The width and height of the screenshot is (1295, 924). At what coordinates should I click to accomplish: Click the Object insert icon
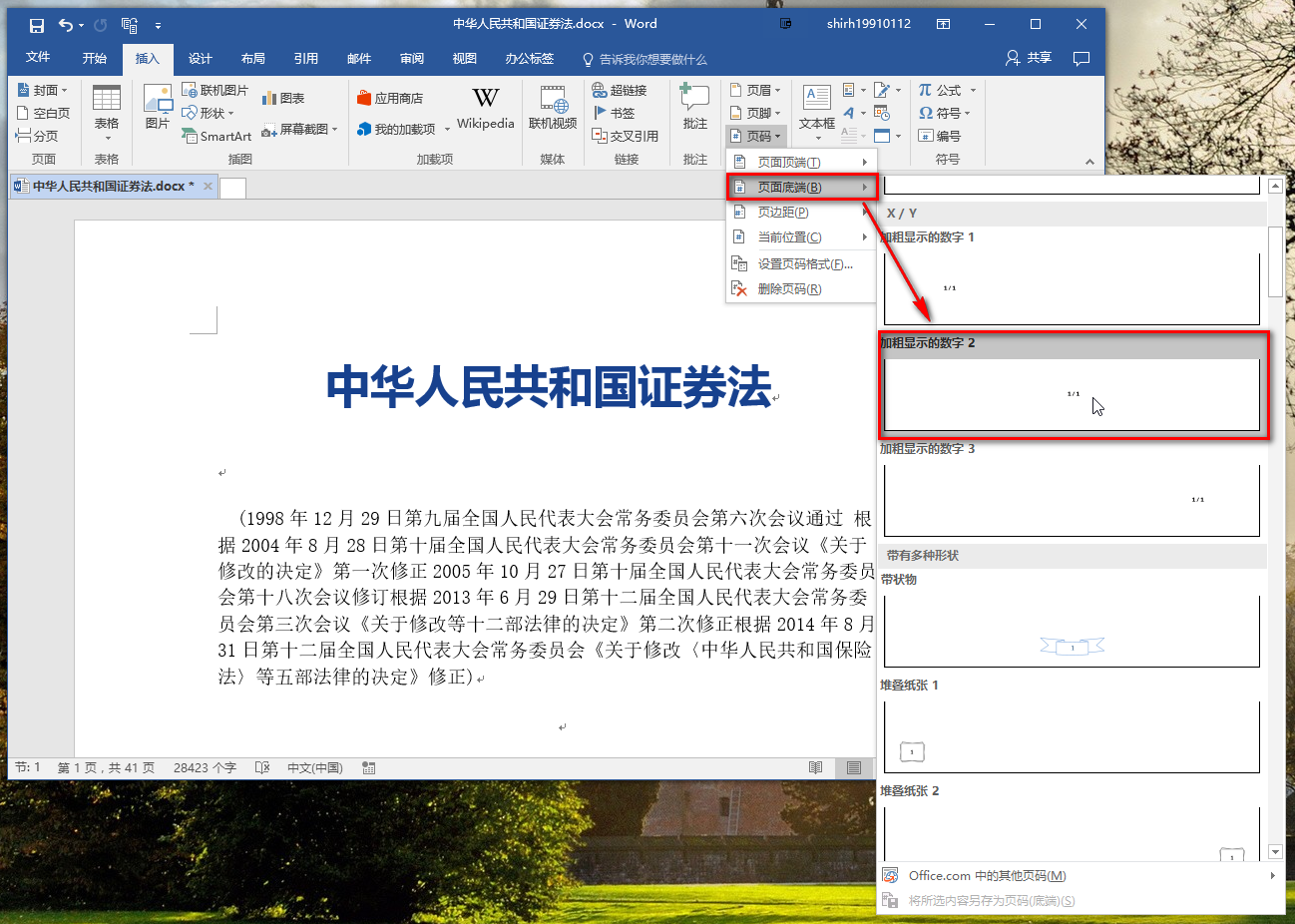tap(887, 136)
